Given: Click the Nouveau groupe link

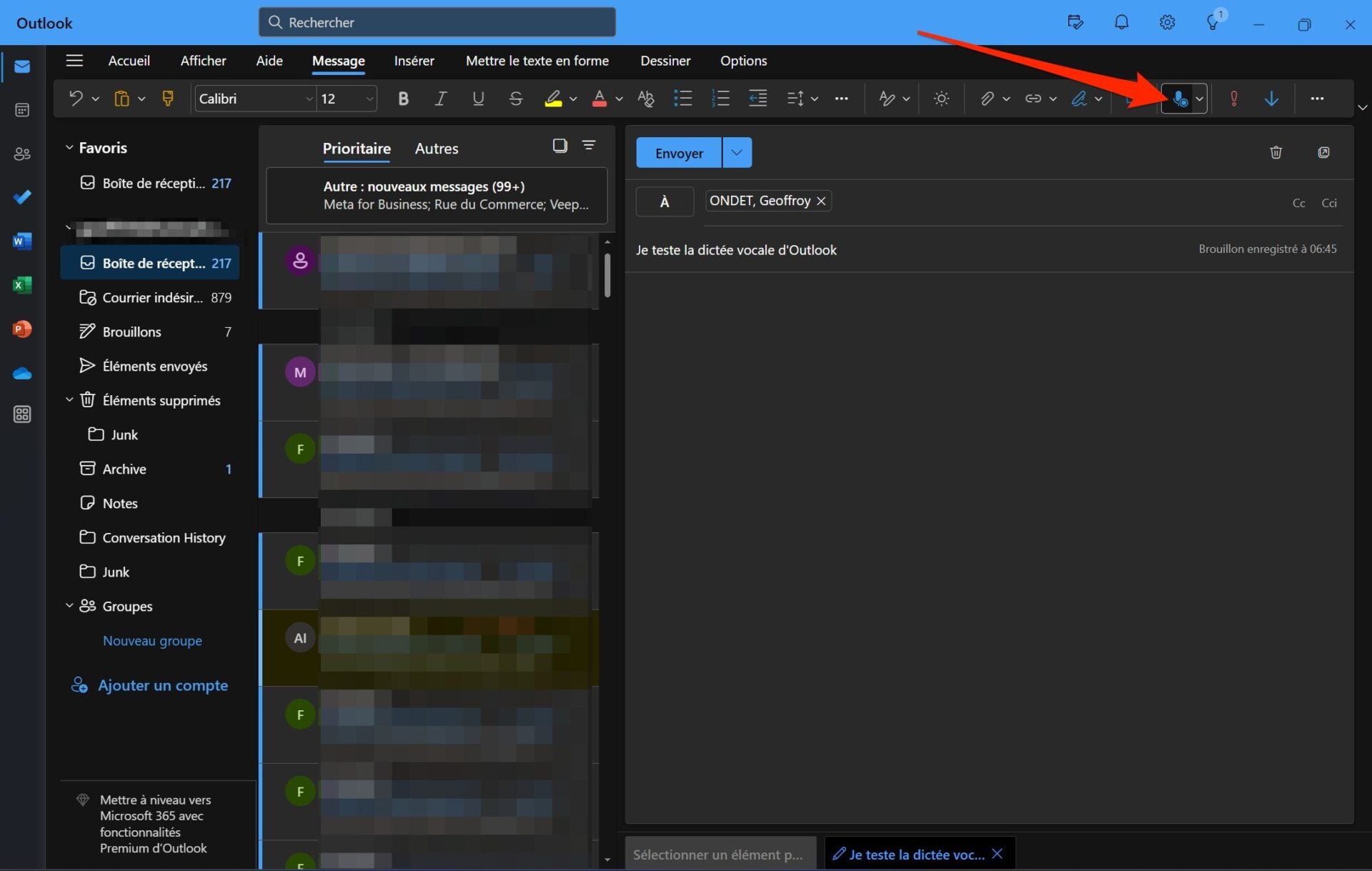Looking at the screenshot, I should [x=152, y=640].
